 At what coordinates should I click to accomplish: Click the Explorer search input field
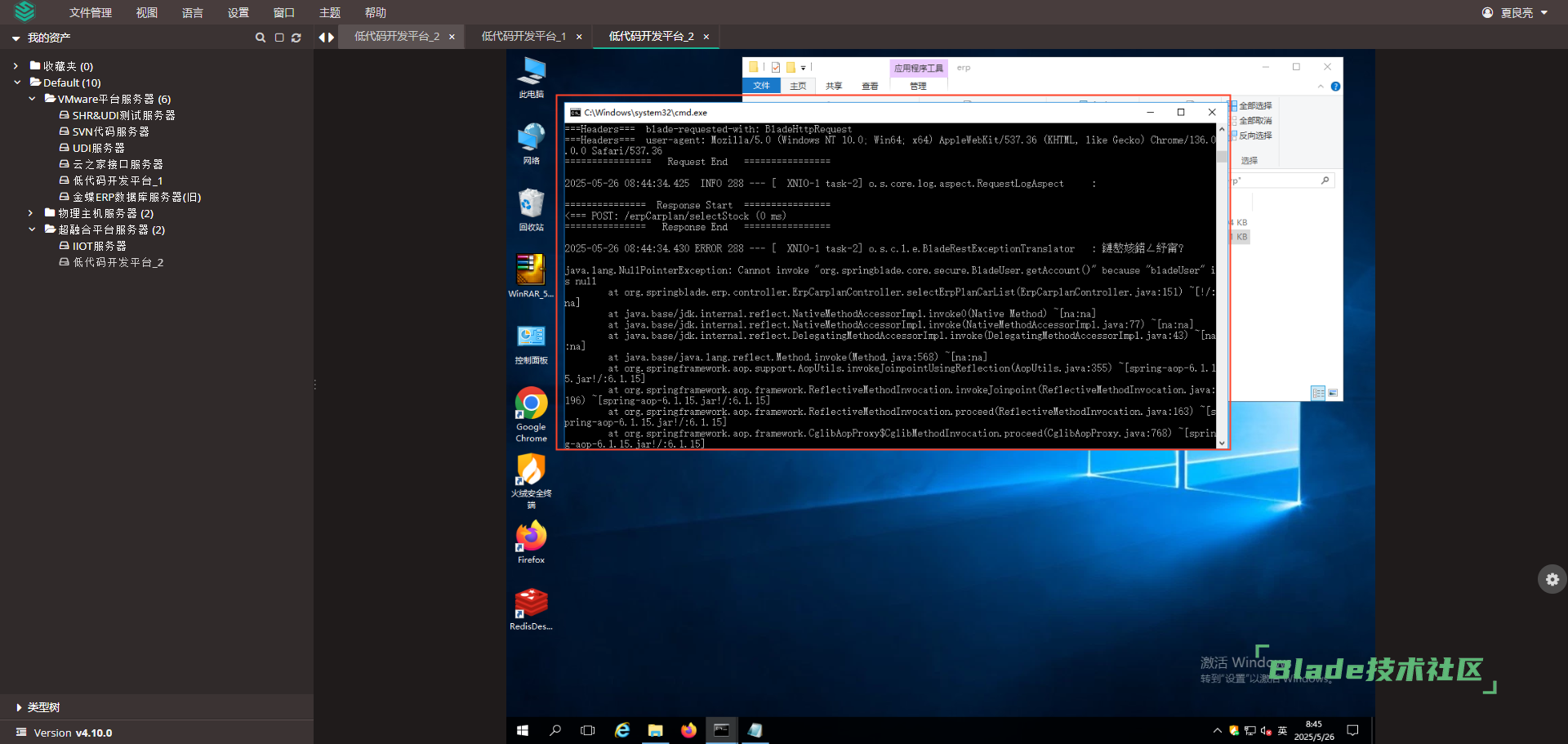point(1280,180)
